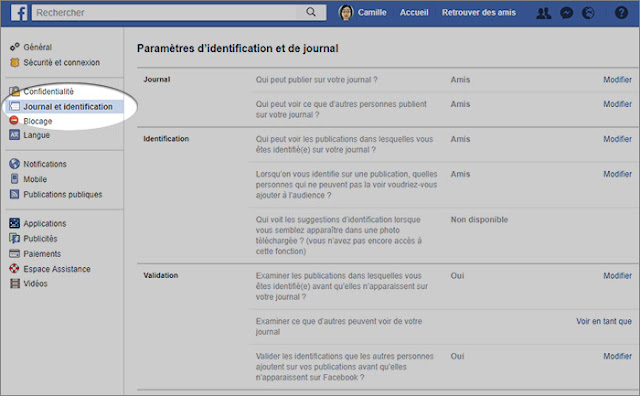
Task: Modifier who sees others' posts on journal
Action: coord(618,104)
